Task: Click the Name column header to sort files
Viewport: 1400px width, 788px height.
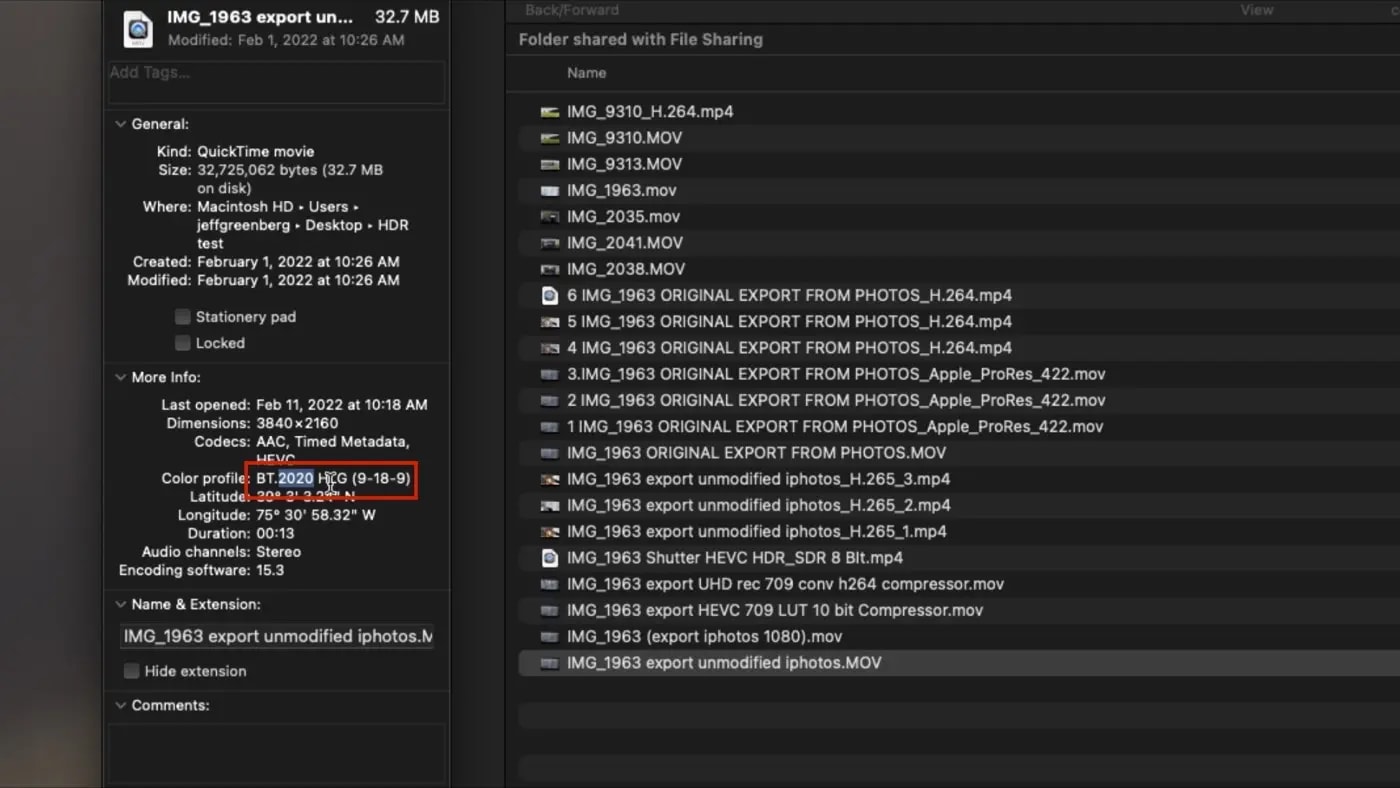Action: [x=586, y=72]
